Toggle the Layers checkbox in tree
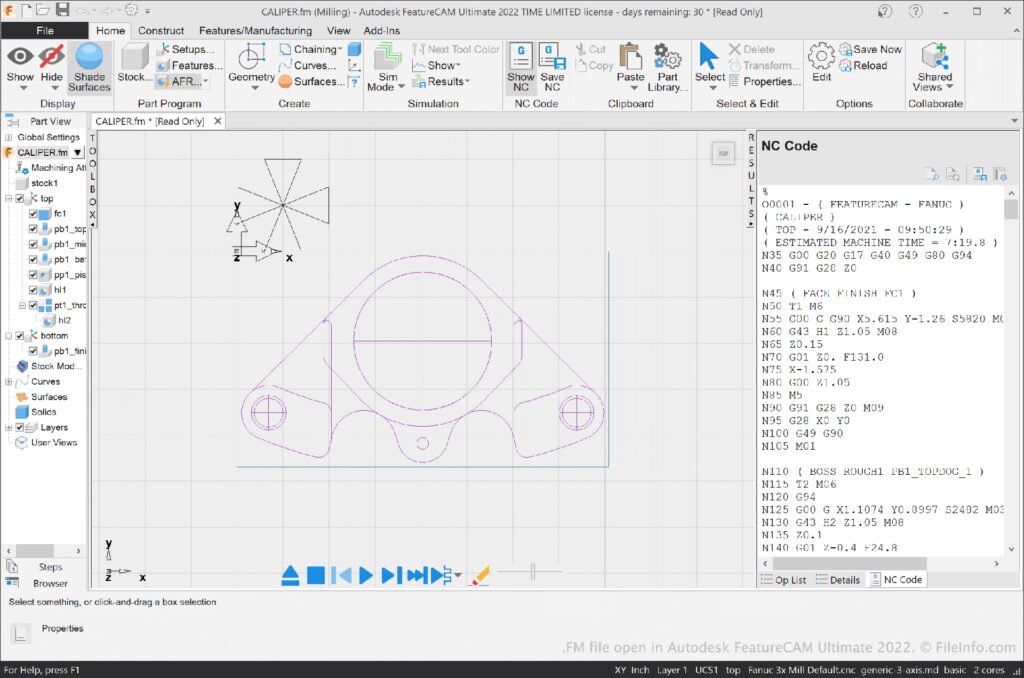1024x678 pixels. tap(19, 427)
